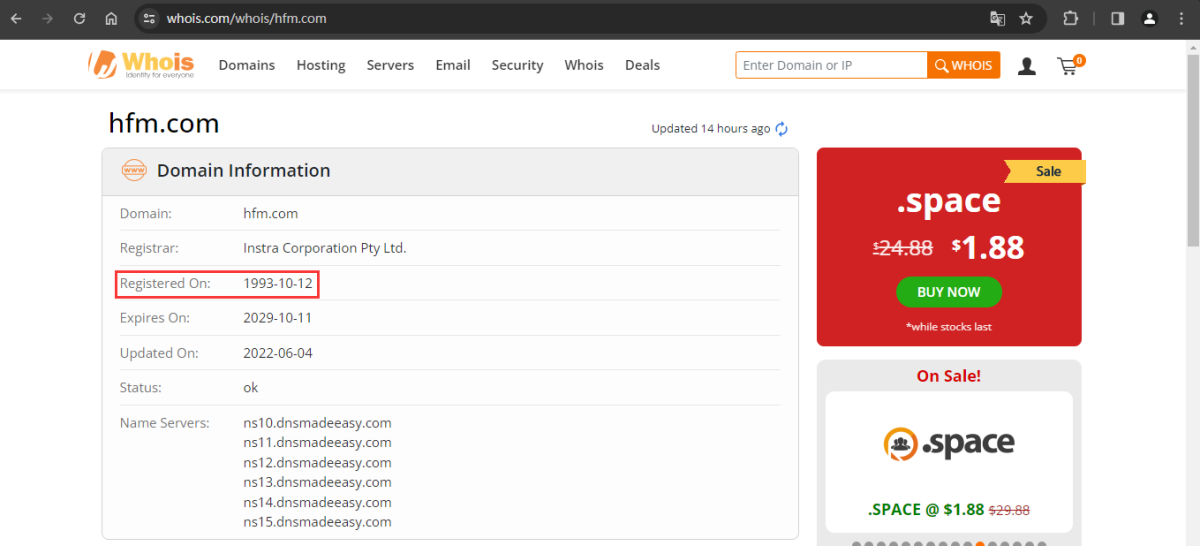
Task: Bookmark this page with the star icon
Action: pos(1026,18)
